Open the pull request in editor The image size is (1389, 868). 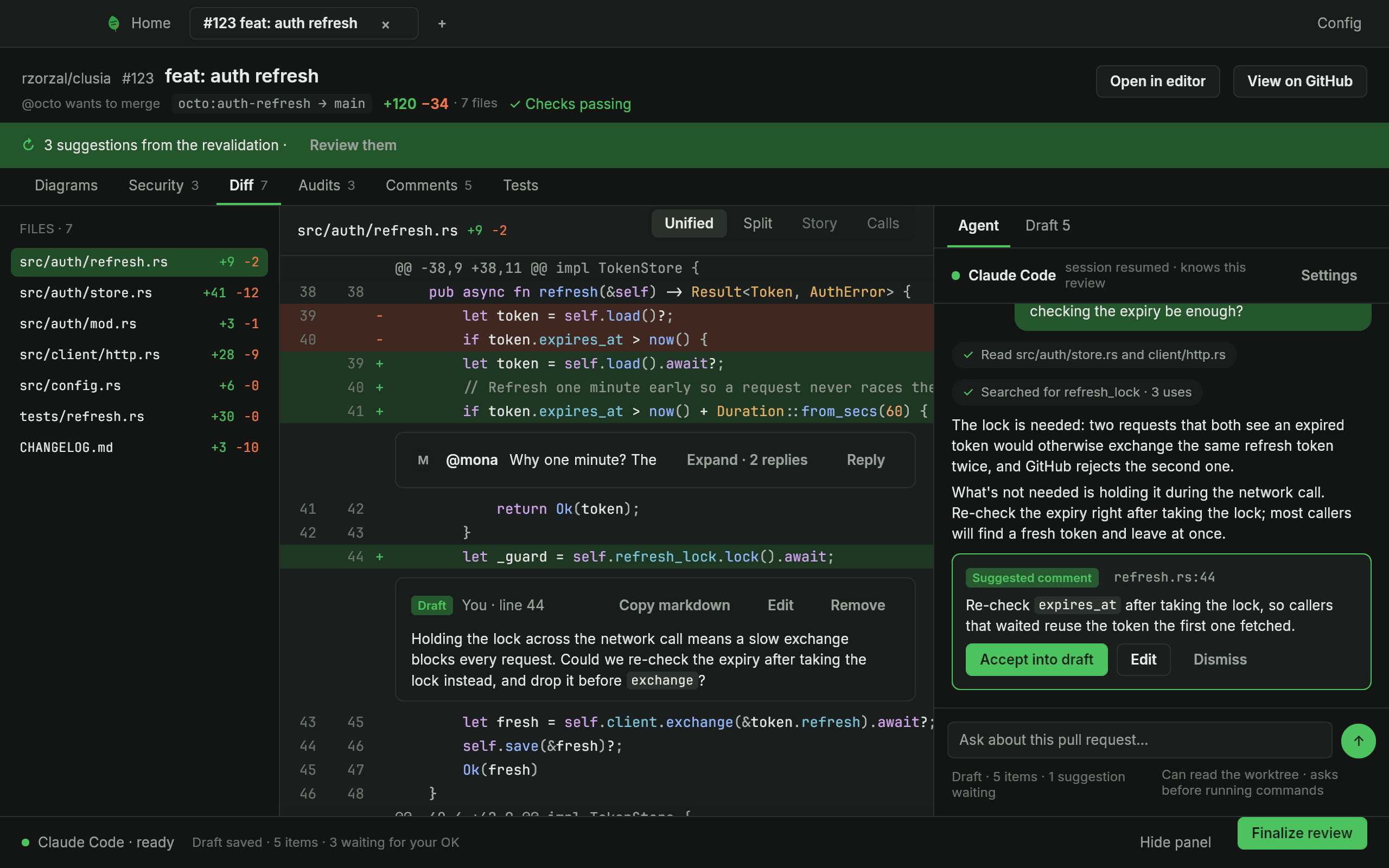tap(1158, 81)
